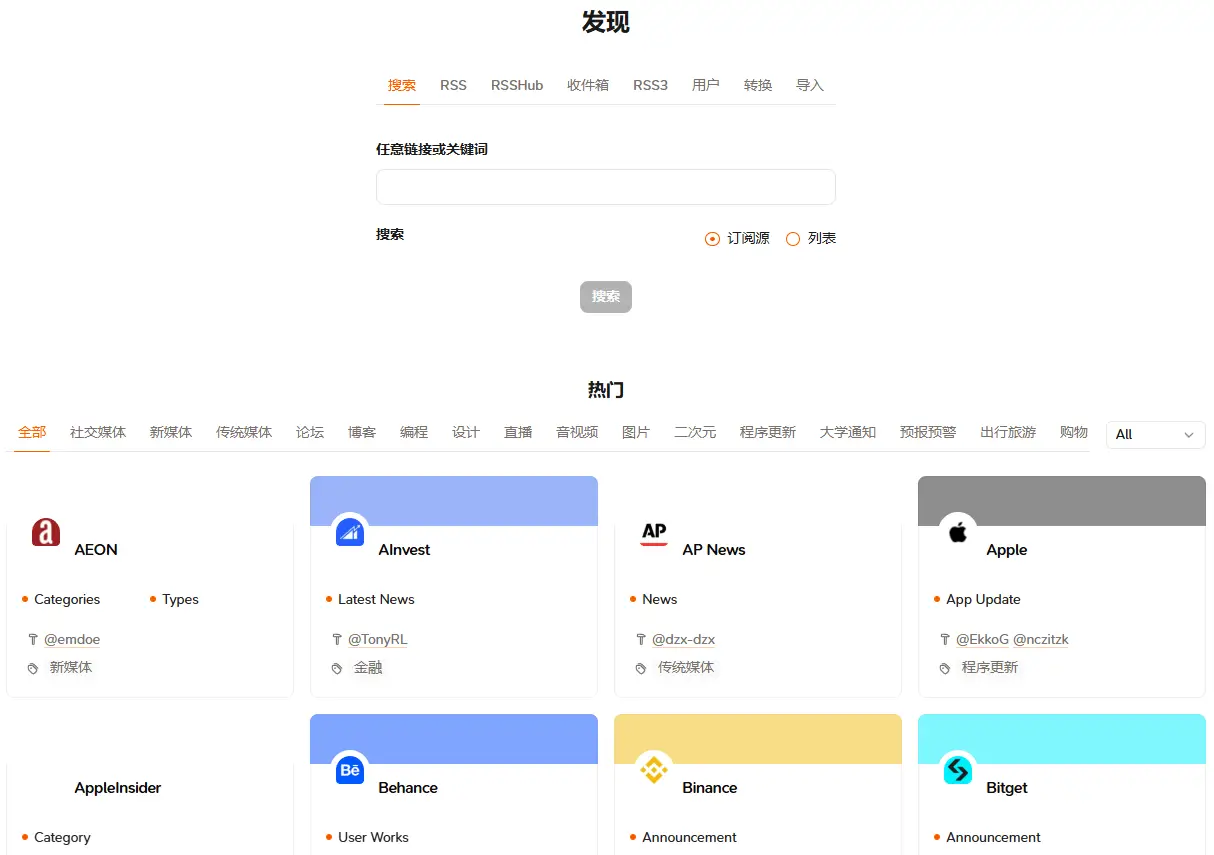Open the All filter dropdown
1214x855 pixels.
(x=1155, y=435)
